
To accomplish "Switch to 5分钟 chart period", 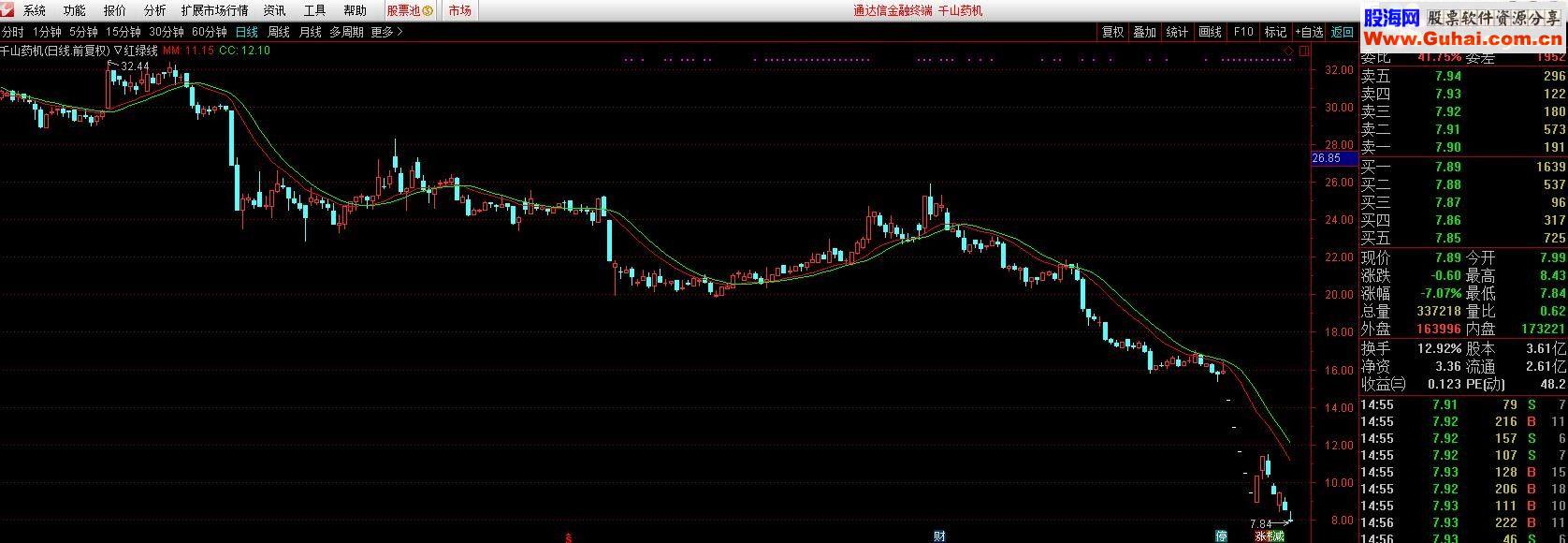I will (83, 32).
